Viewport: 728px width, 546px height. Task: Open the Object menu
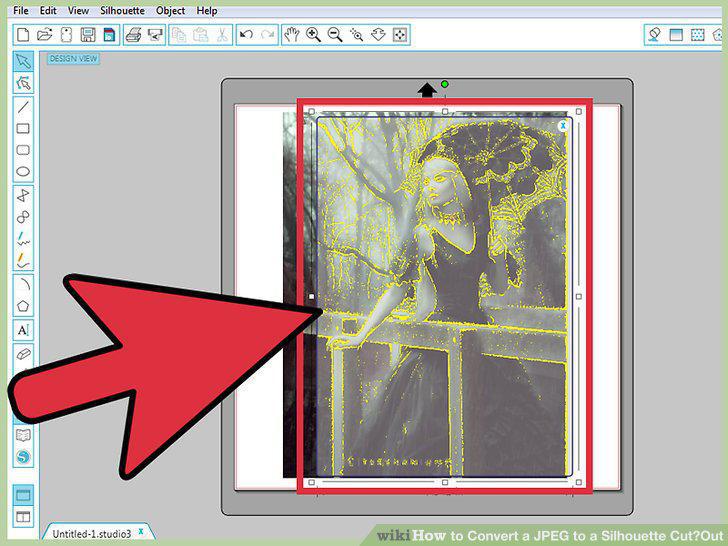pos(170,10)
